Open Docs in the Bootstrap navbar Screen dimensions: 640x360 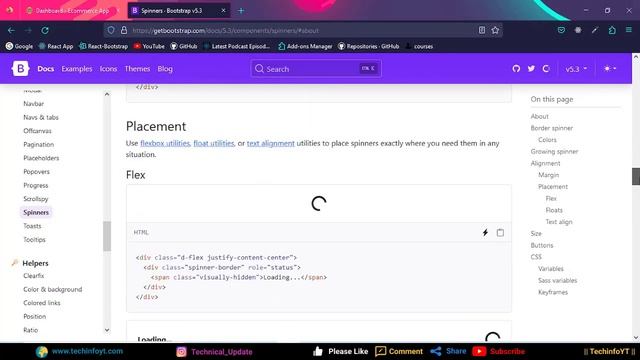pos(45,69)
